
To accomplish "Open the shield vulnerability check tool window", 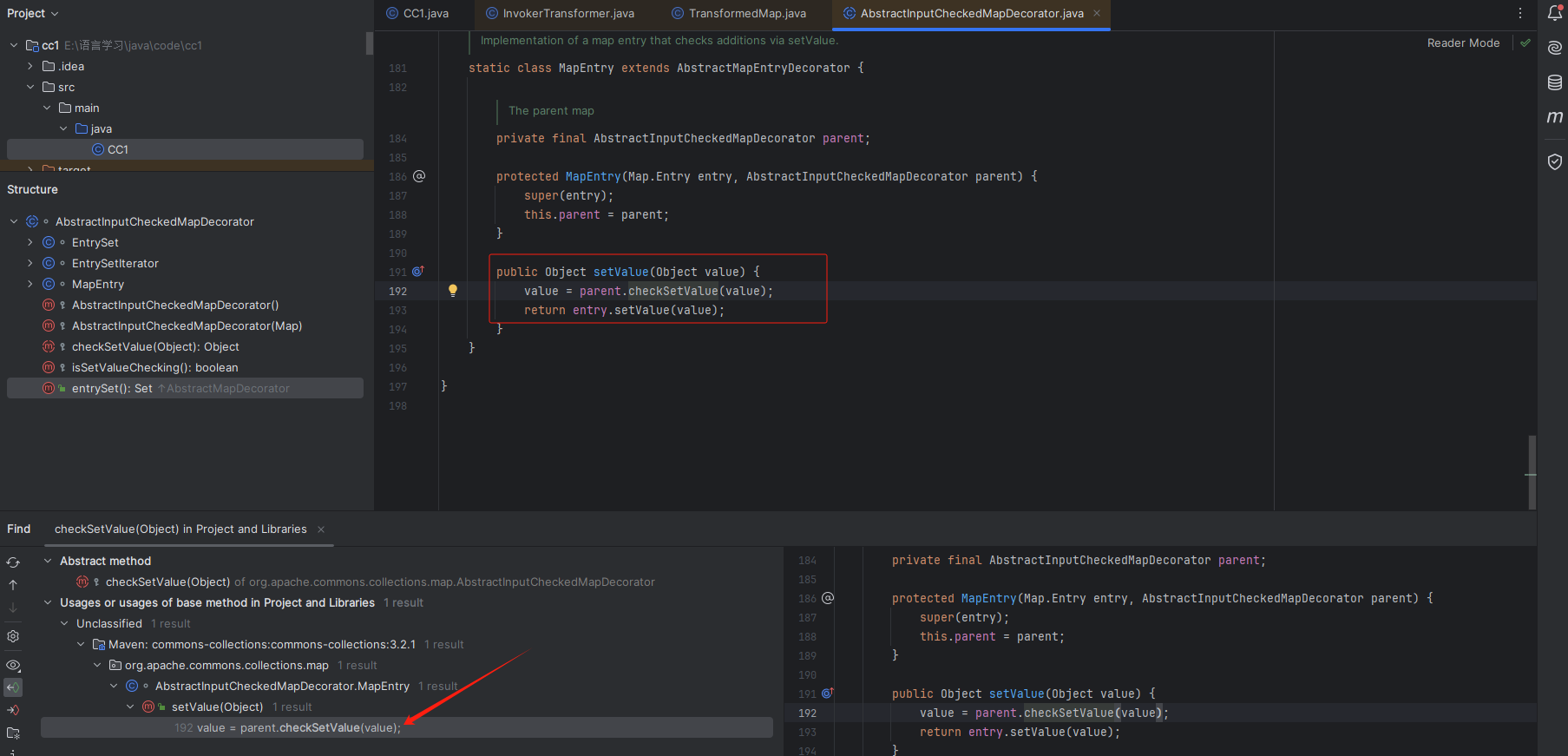I will tap(1554, 161).
